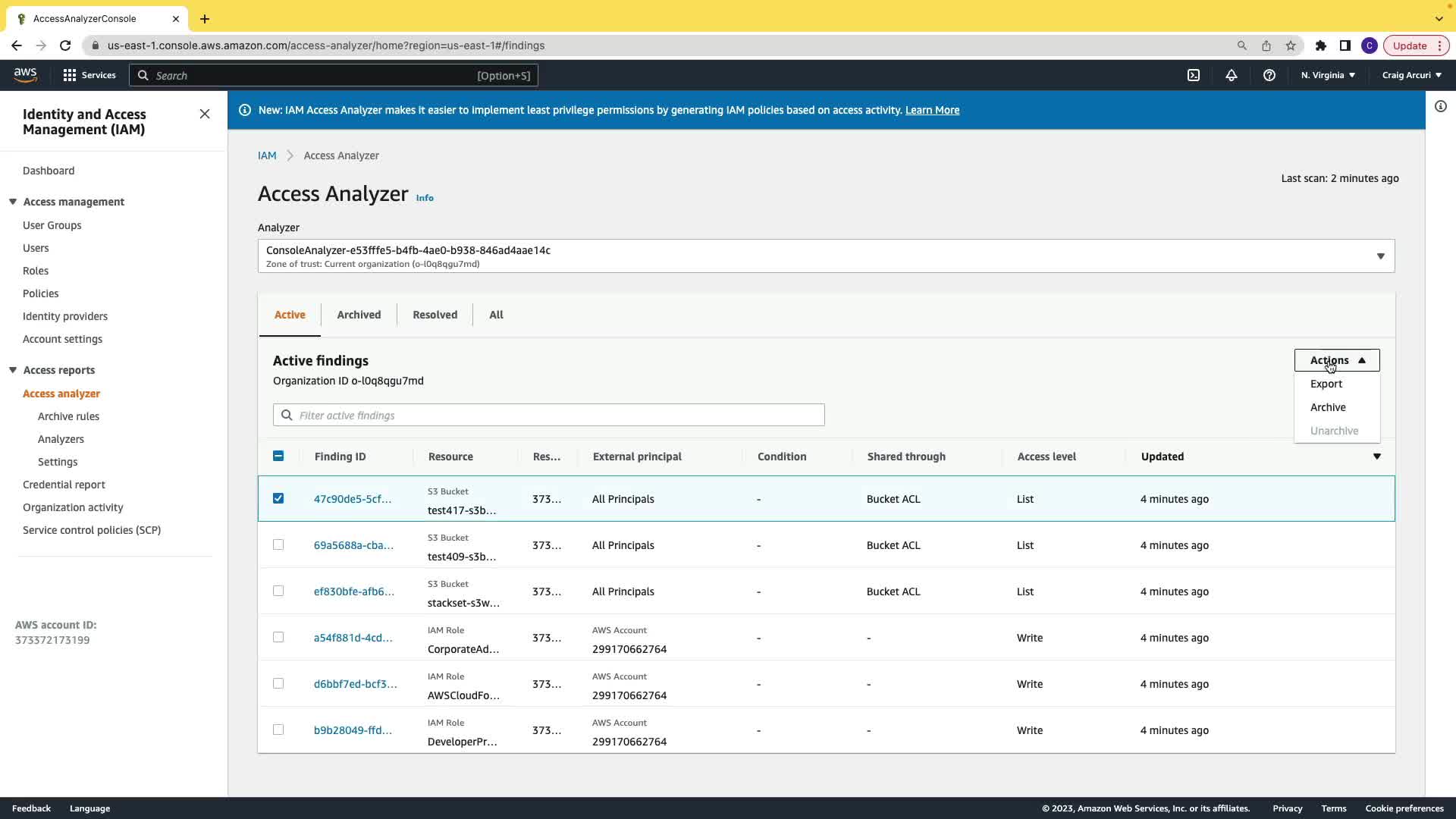Uncheck the 47c90de5 finding checkbox
Image resolution: width=1456 pixels, height=819 pixels.
[x=278, y=498]
